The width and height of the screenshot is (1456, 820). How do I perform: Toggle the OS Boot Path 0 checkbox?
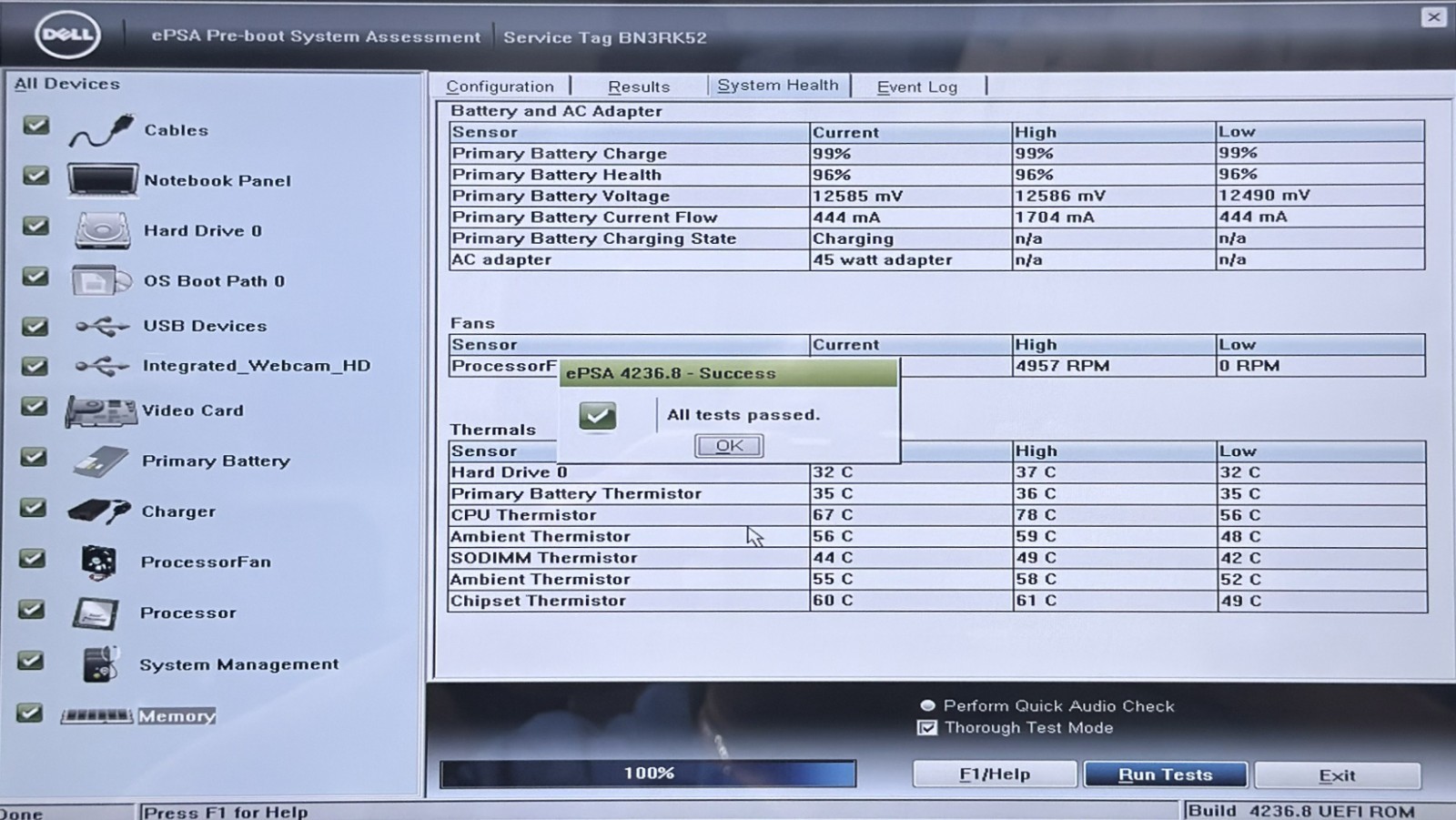coord(35,275)
